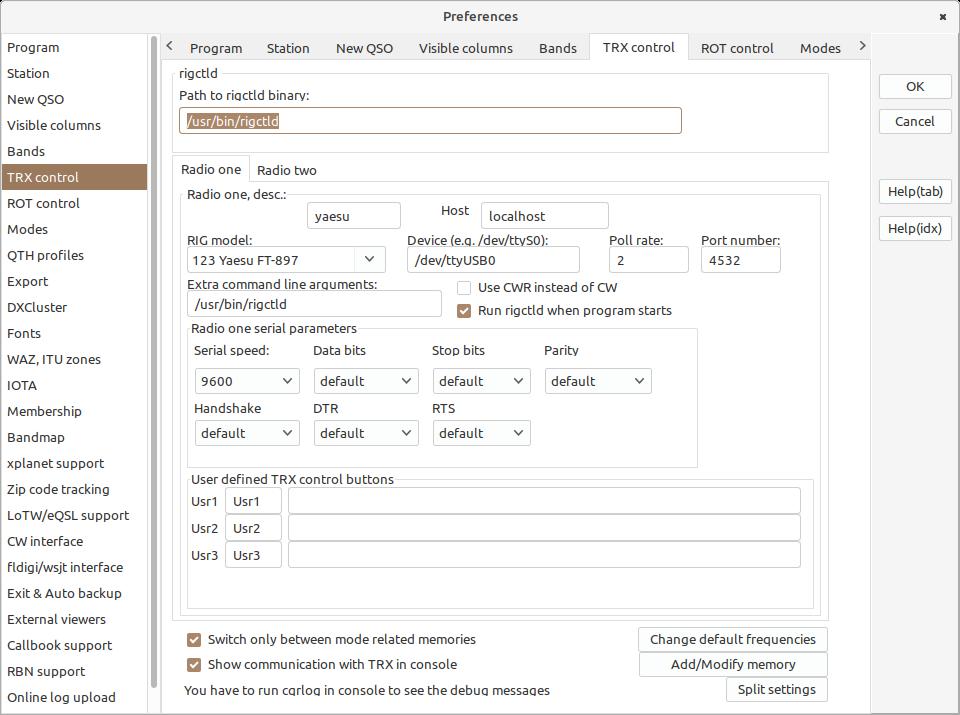This screenshot has width=960, height=715.
Task: Open Membership in the sidebar
Action: [74, 411]
